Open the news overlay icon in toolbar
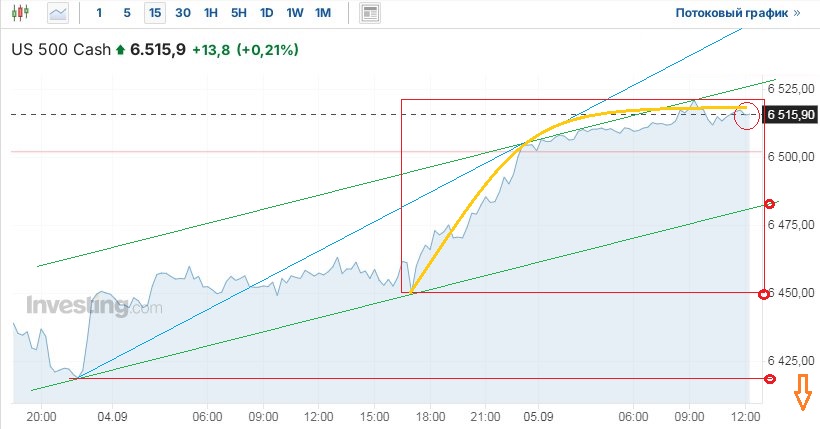 point(370,13)
